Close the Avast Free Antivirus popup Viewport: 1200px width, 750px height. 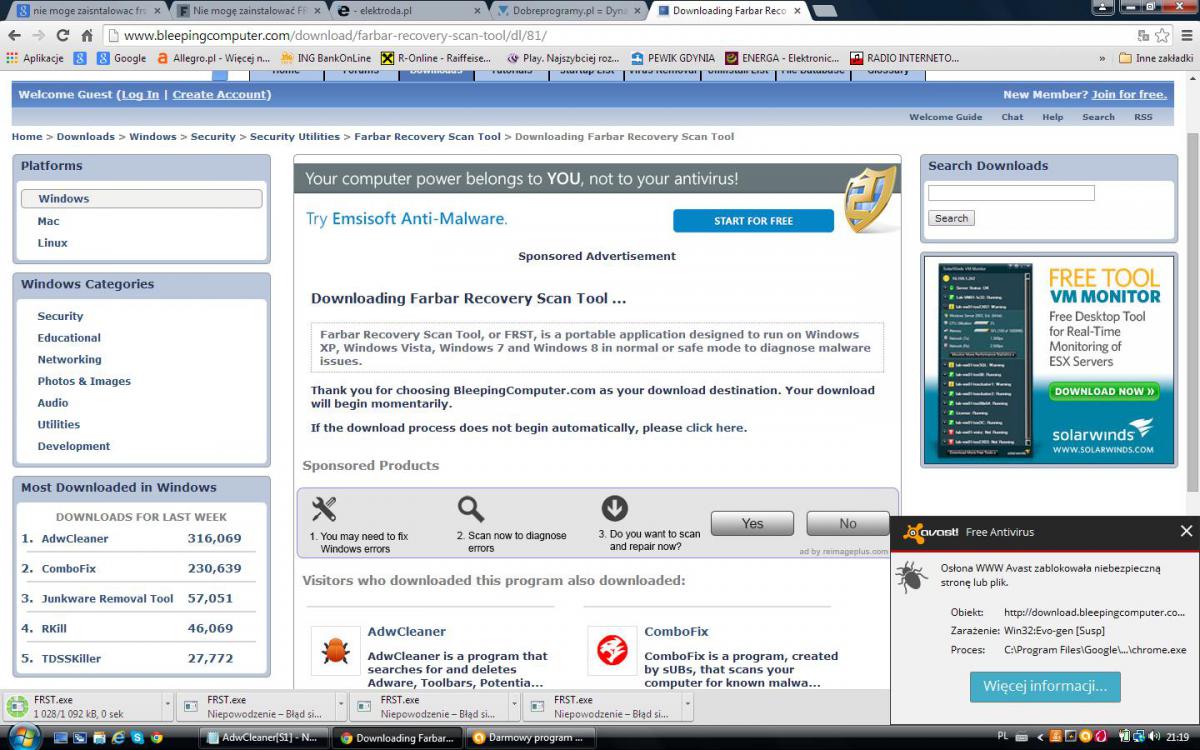click(x=1186, y=531)
